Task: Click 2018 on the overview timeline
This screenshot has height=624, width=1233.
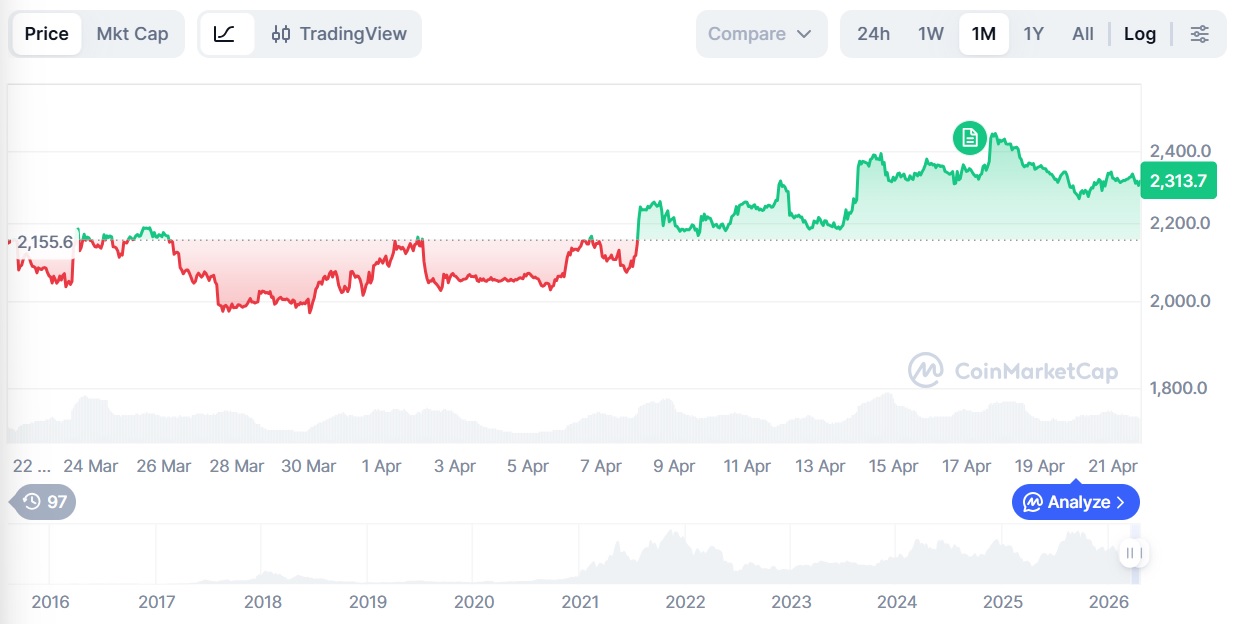Action: point(262,602)
